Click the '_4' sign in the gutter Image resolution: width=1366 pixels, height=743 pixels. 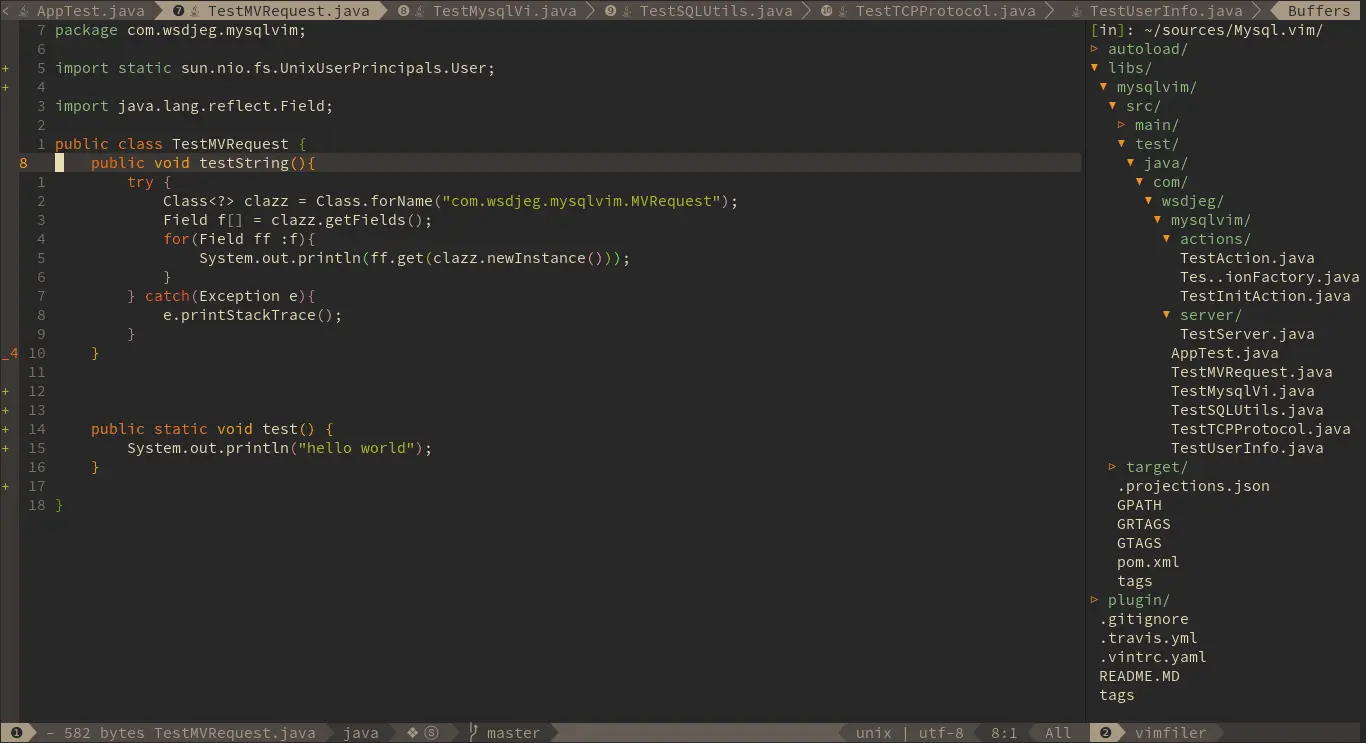(11, 353)
